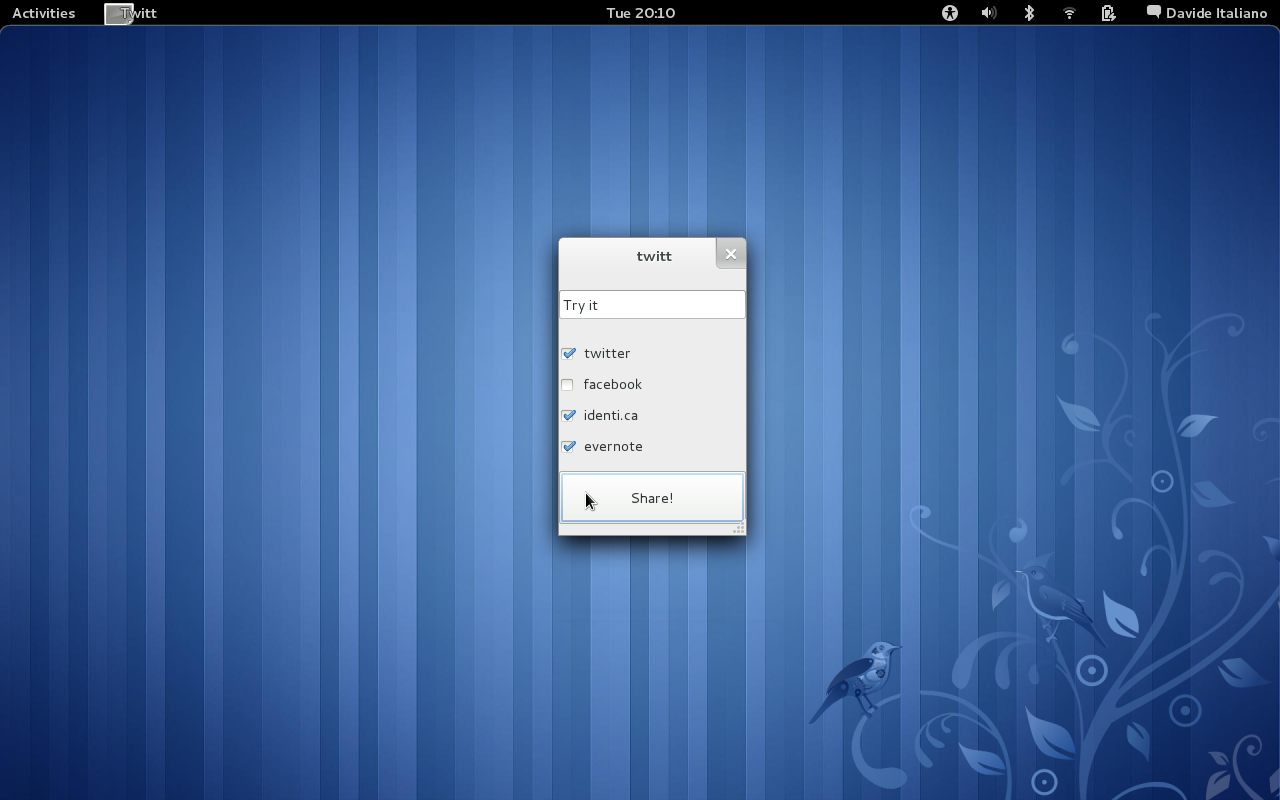
Task: Open the Wi-Fi network icon
Action: (x=1069, y=13)
